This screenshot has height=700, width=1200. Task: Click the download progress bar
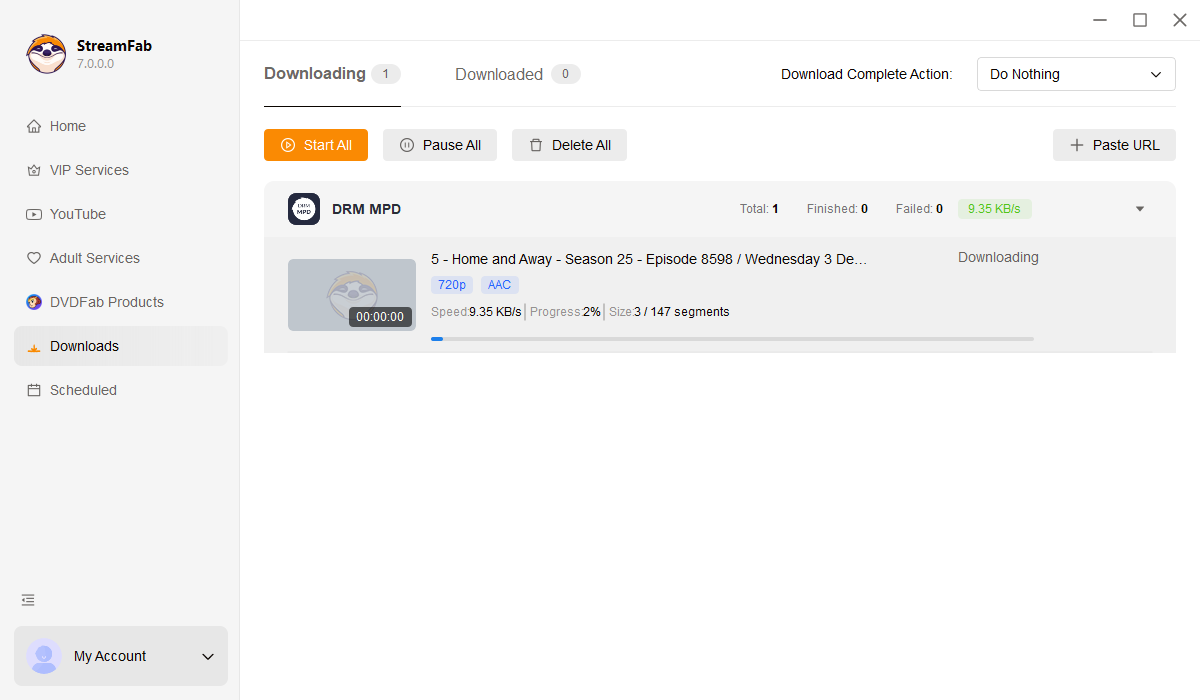click(732, 339)
